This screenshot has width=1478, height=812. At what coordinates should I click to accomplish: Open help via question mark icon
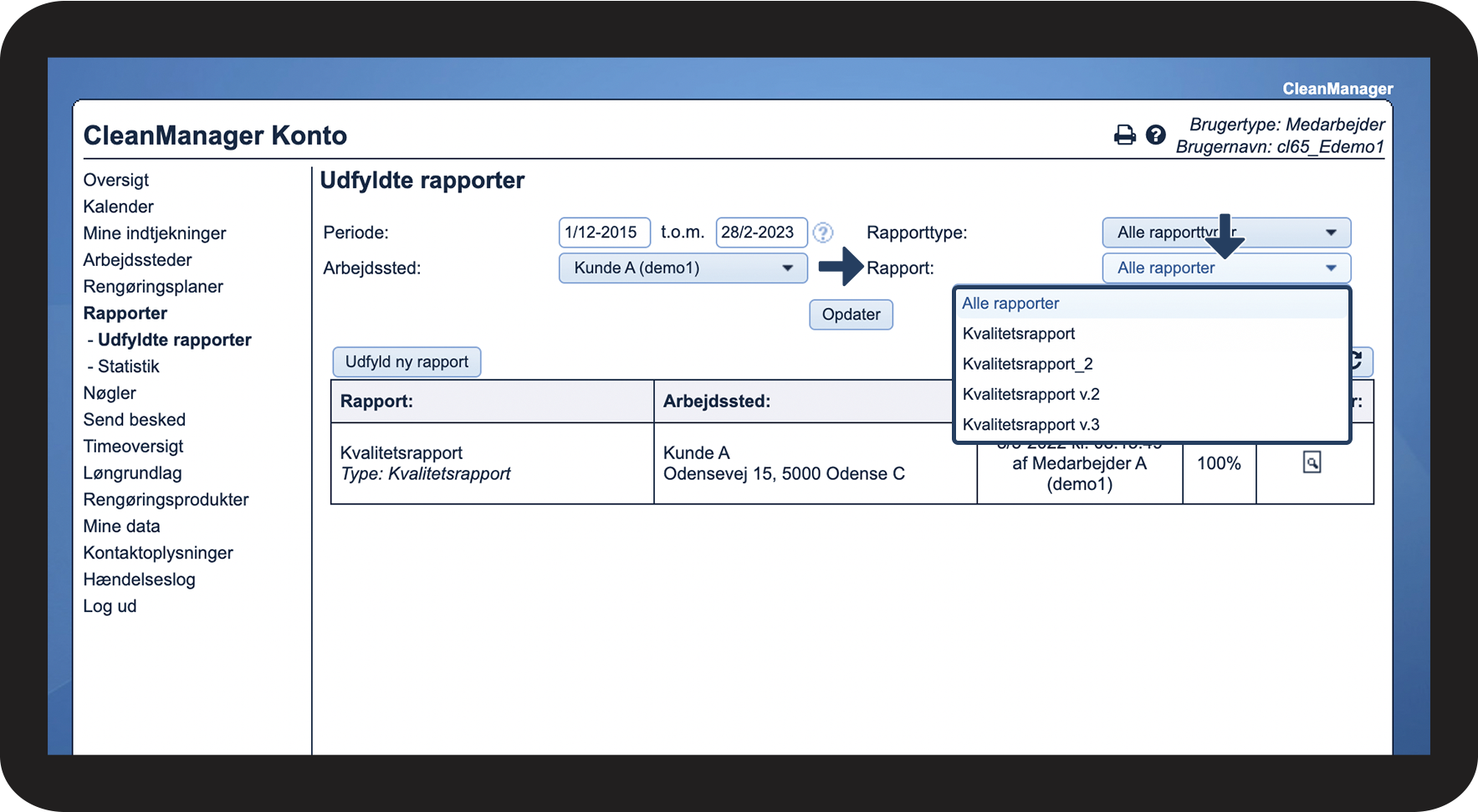pos(1155,135)
